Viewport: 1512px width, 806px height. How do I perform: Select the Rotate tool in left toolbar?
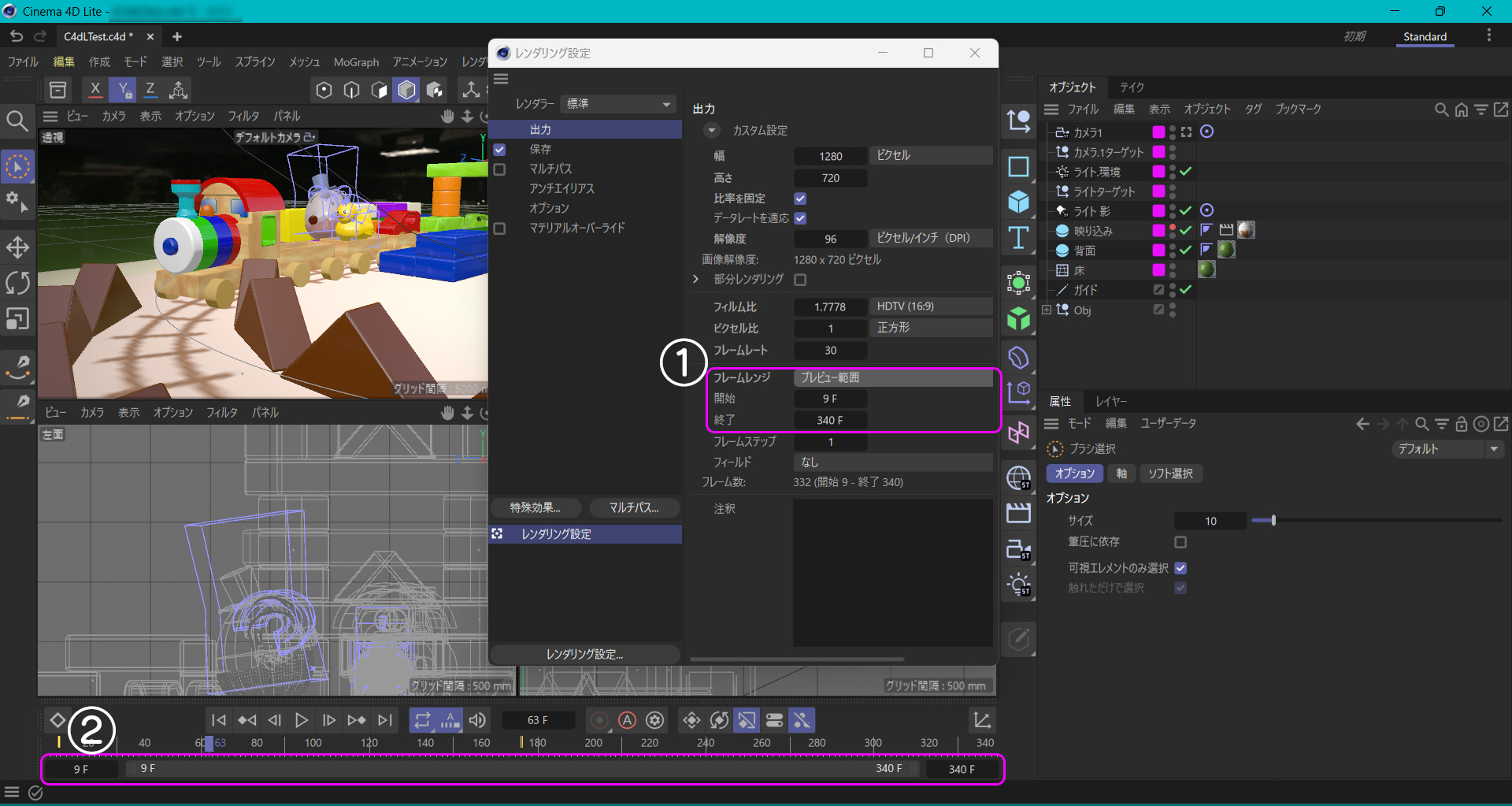coord(17,283)
